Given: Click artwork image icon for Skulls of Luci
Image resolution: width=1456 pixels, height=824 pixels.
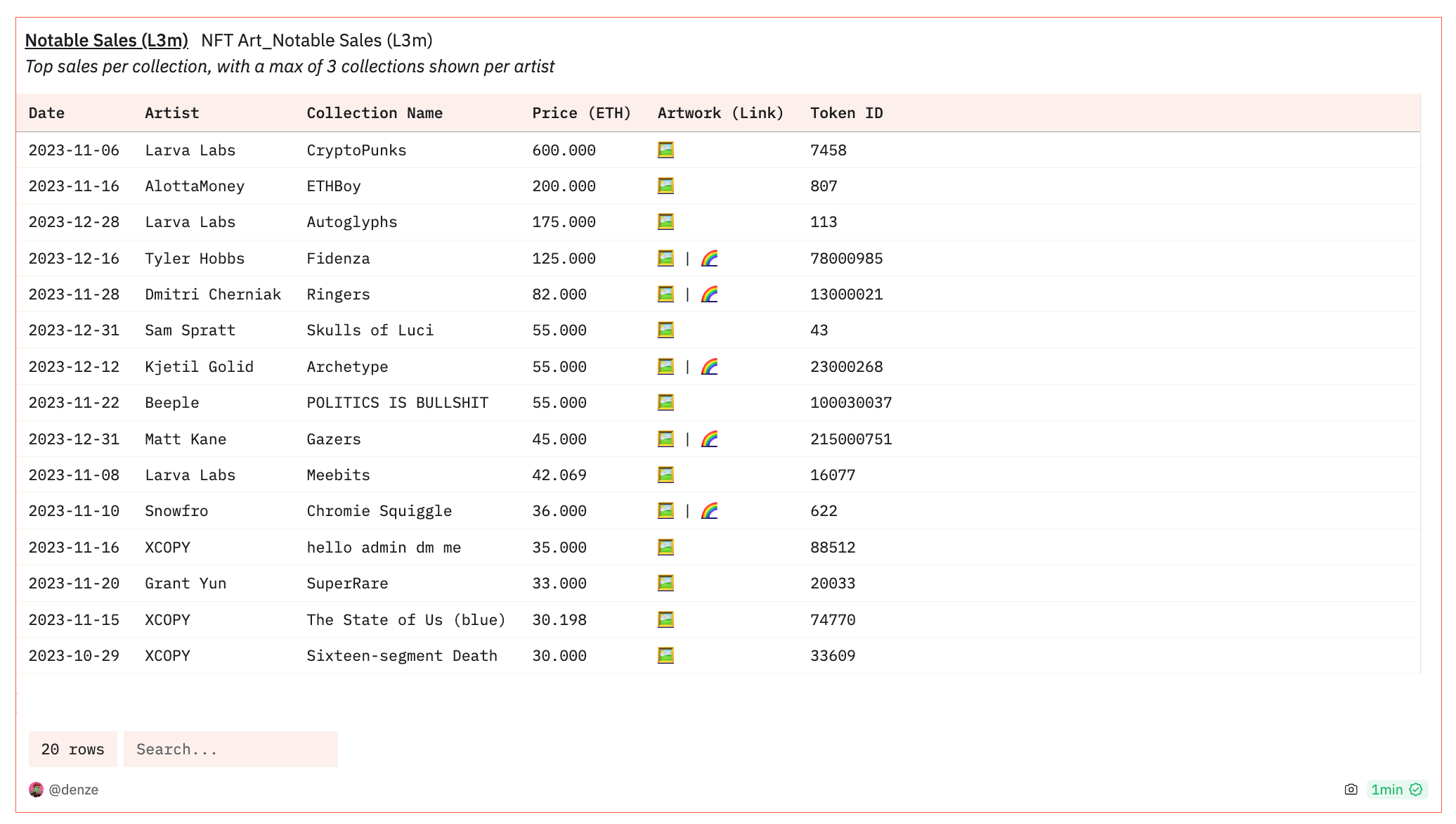Looking at the screenshot, I should [x=665, y=330].
